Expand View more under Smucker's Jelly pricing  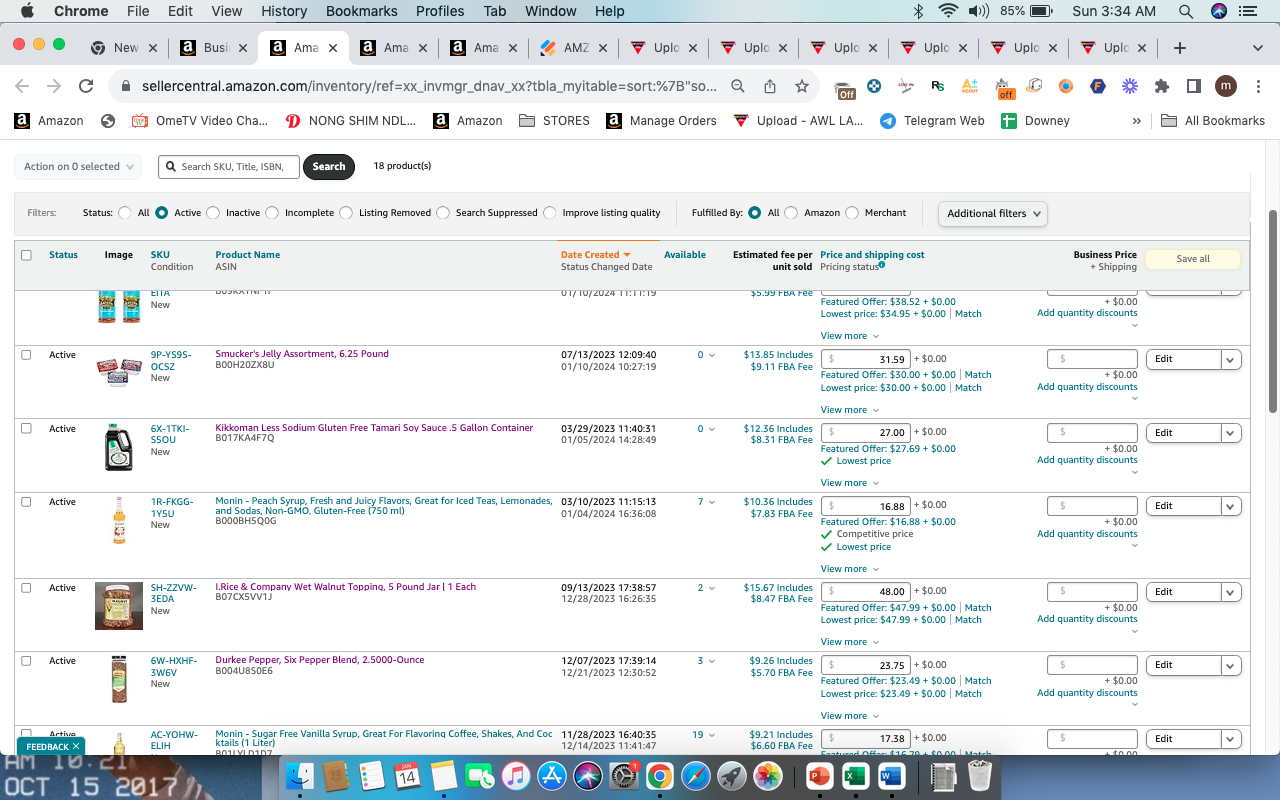point(850,410)
